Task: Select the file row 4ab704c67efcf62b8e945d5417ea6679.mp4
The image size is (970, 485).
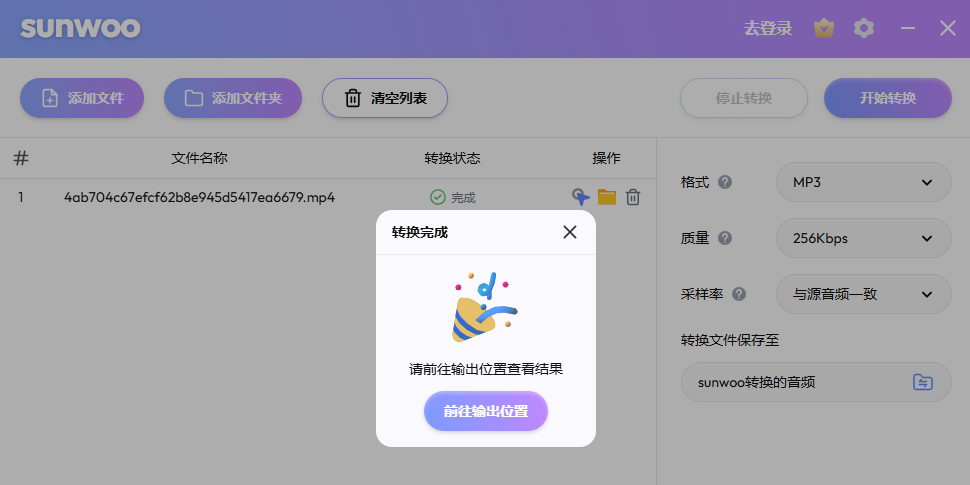Action: [199, 197]
